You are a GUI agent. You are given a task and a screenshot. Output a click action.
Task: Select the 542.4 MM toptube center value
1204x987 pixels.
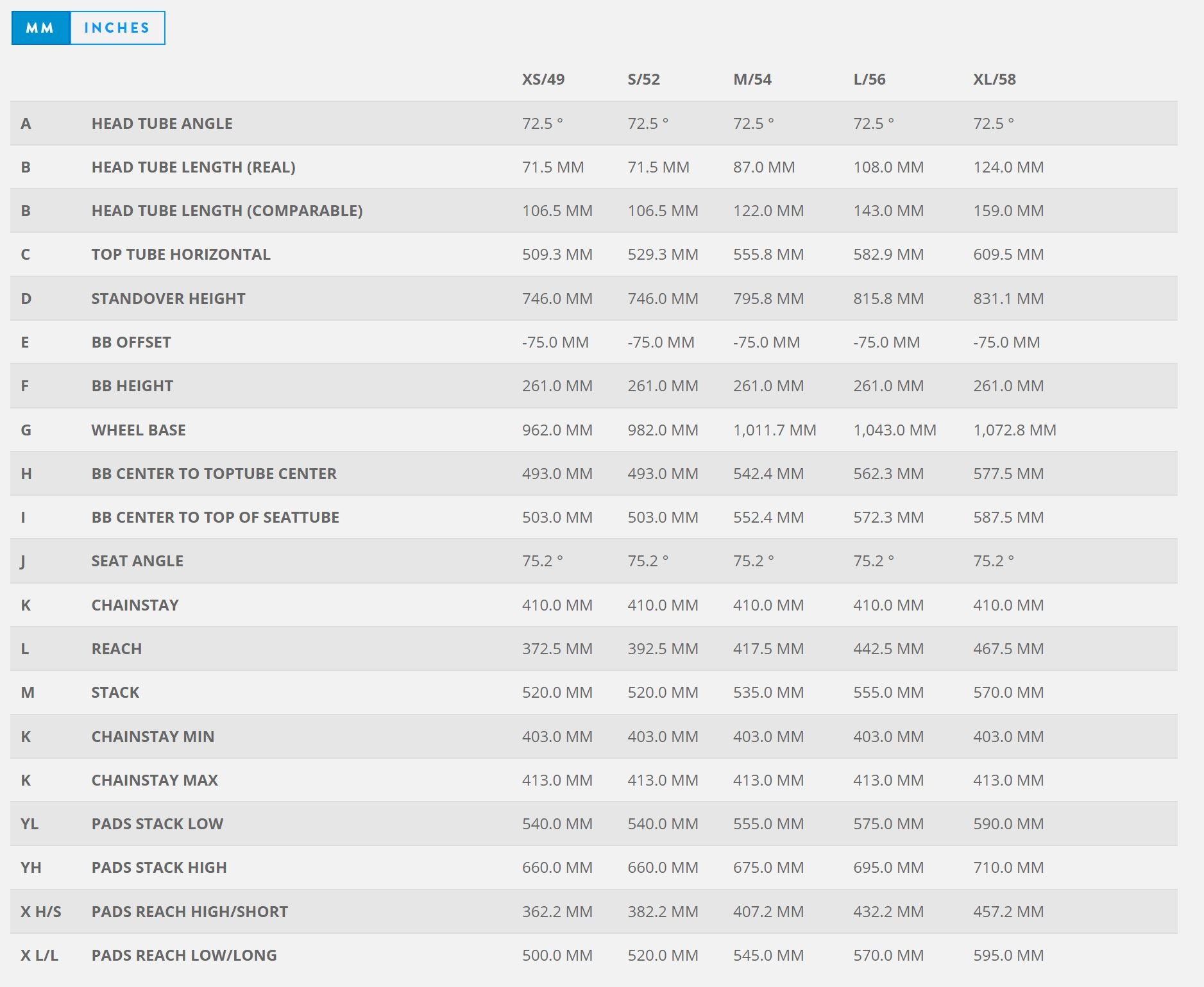coord(768,473)
